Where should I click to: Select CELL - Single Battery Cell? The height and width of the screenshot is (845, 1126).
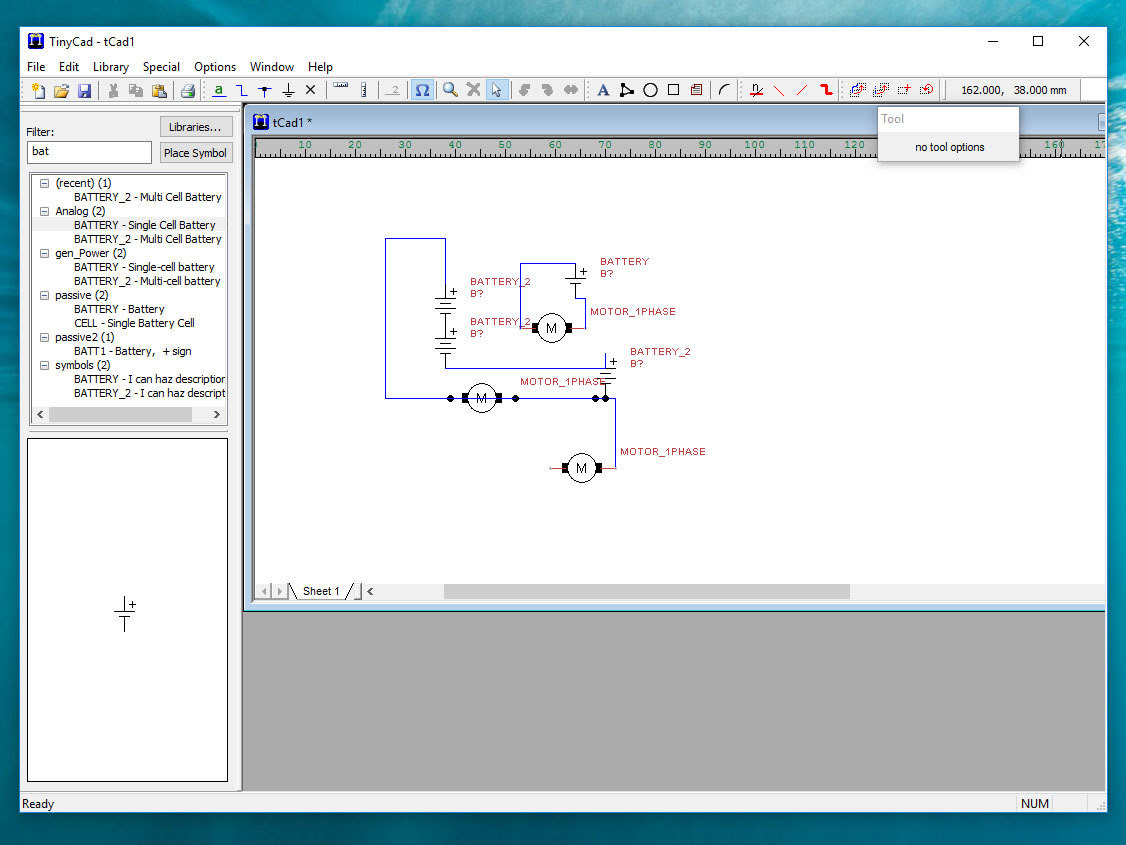[x=134, y=324]
